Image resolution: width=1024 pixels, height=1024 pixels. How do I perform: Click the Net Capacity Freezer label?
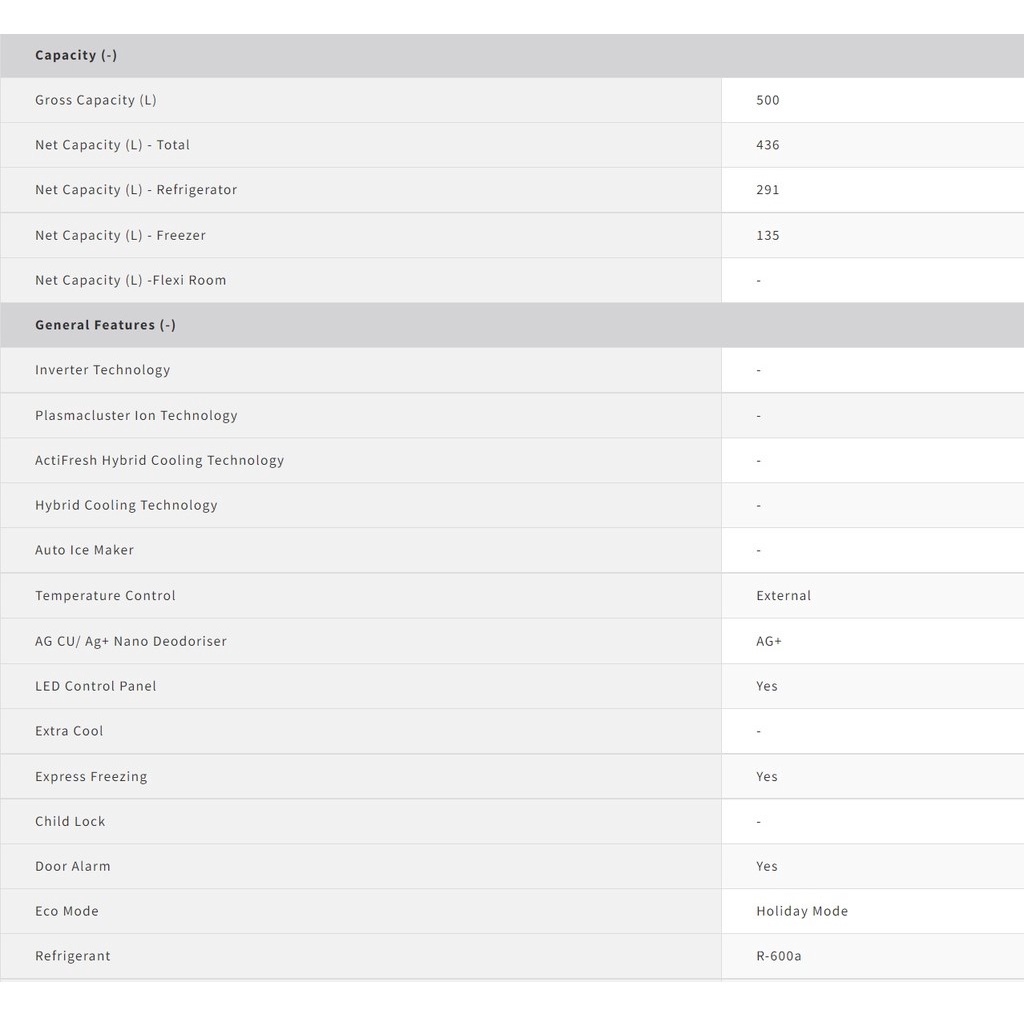click(120, 235)
